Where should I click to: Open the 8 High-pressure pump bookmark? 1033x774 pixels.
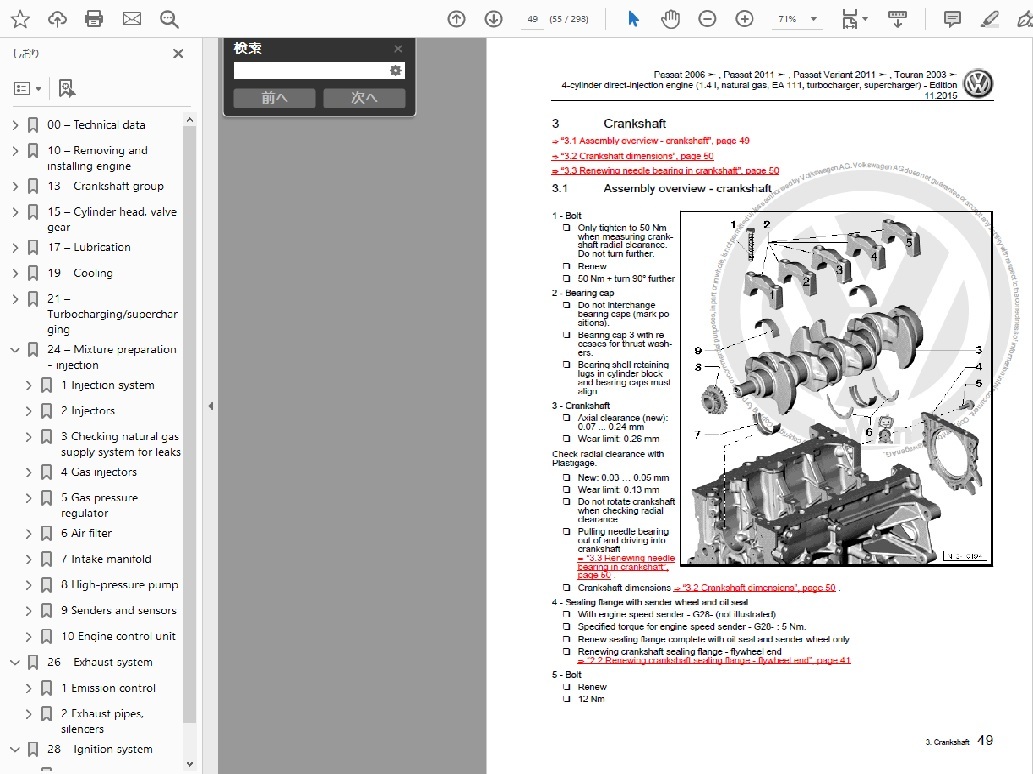click(x=119, y=585)
